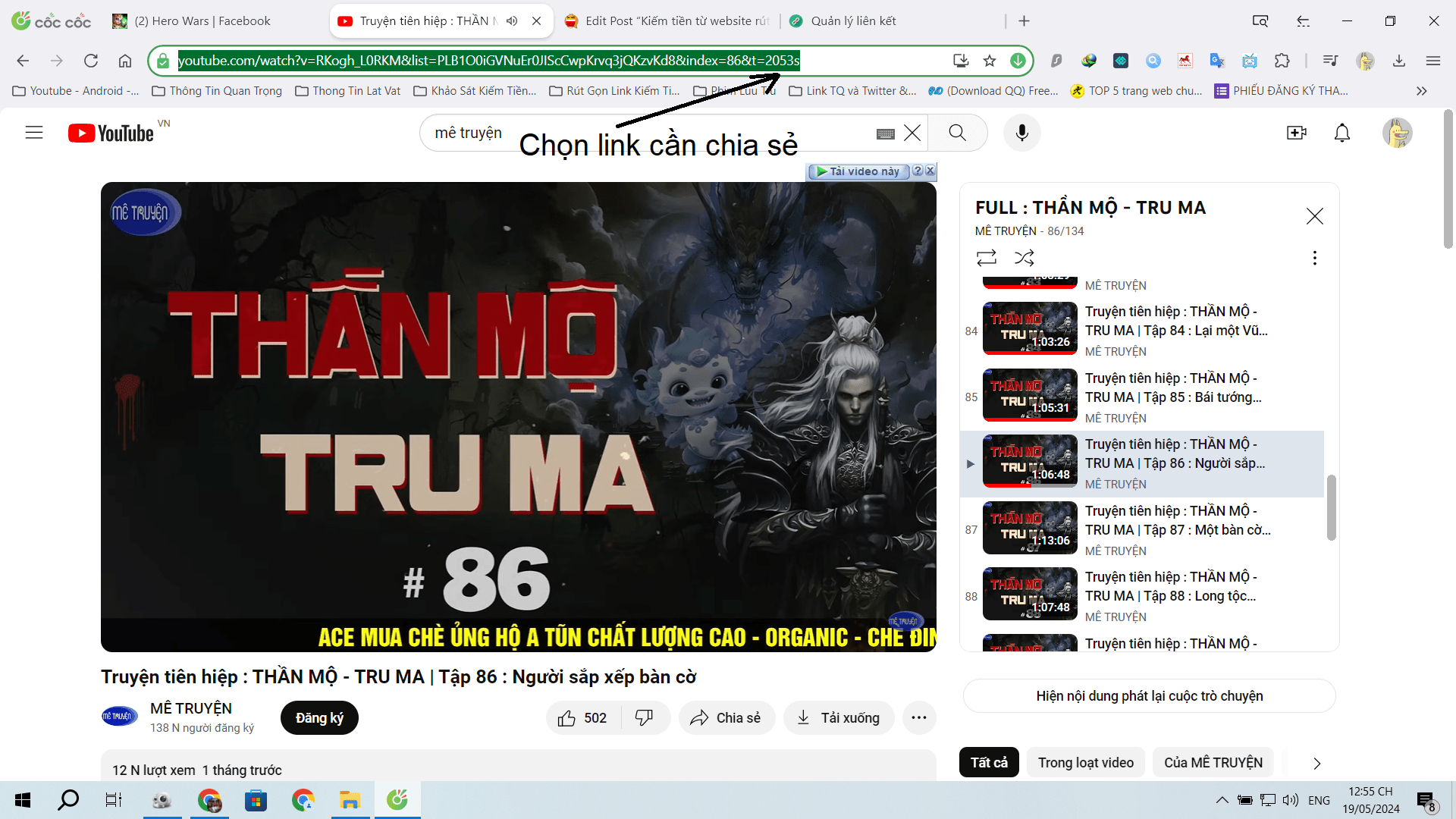
Task: Open the on-screen keyboard icon in search box
Action: point(885,133)
